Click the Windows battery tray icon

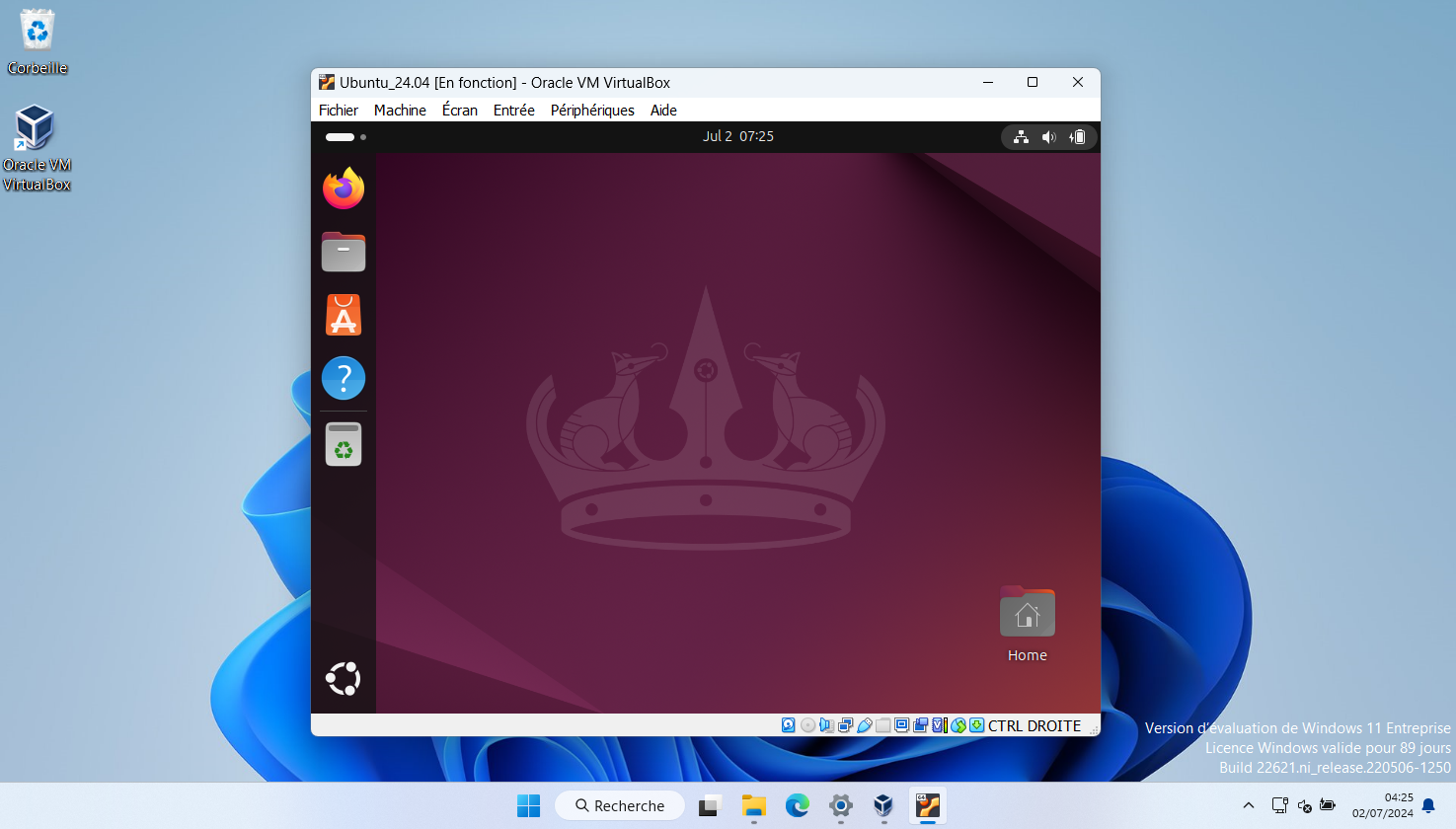[1328, 806]
